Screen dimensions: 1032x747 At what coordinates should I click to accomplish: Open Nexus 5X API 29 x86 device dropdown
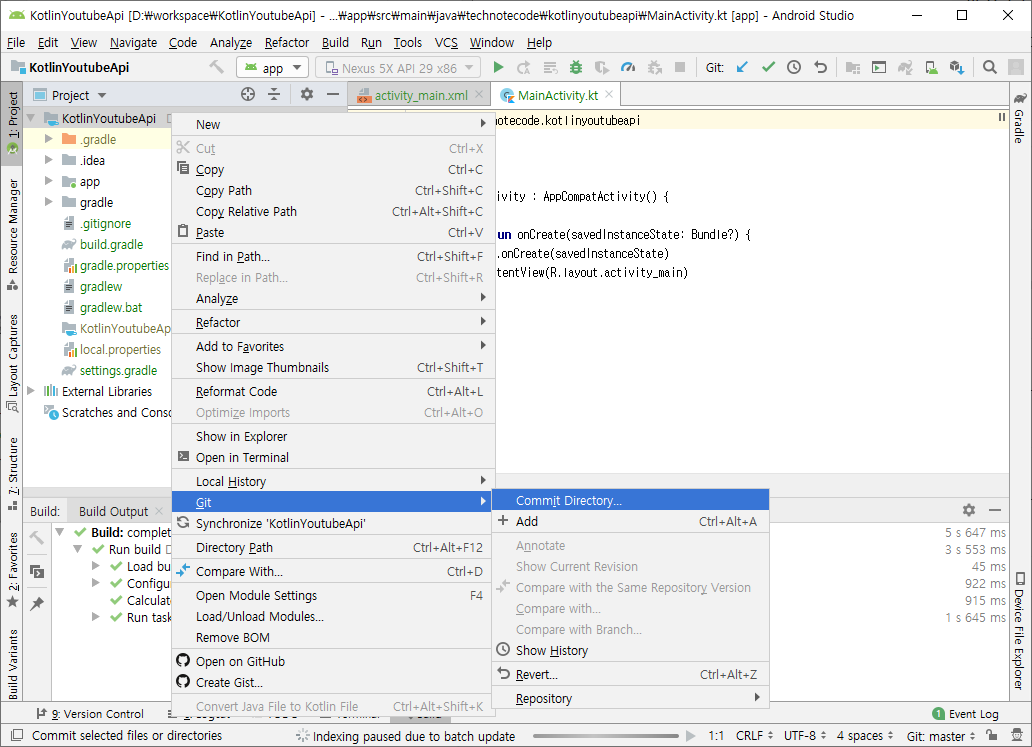click(398, 68)
